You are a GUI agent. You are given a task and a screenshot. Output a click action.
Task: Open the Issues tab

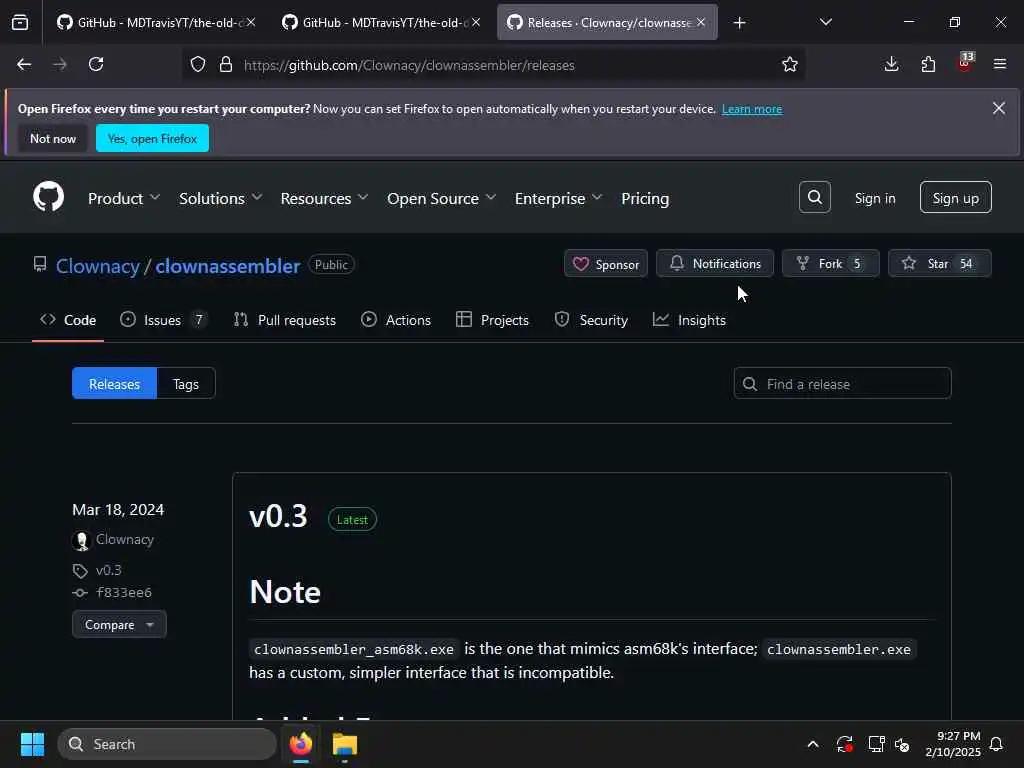(163, 320)
